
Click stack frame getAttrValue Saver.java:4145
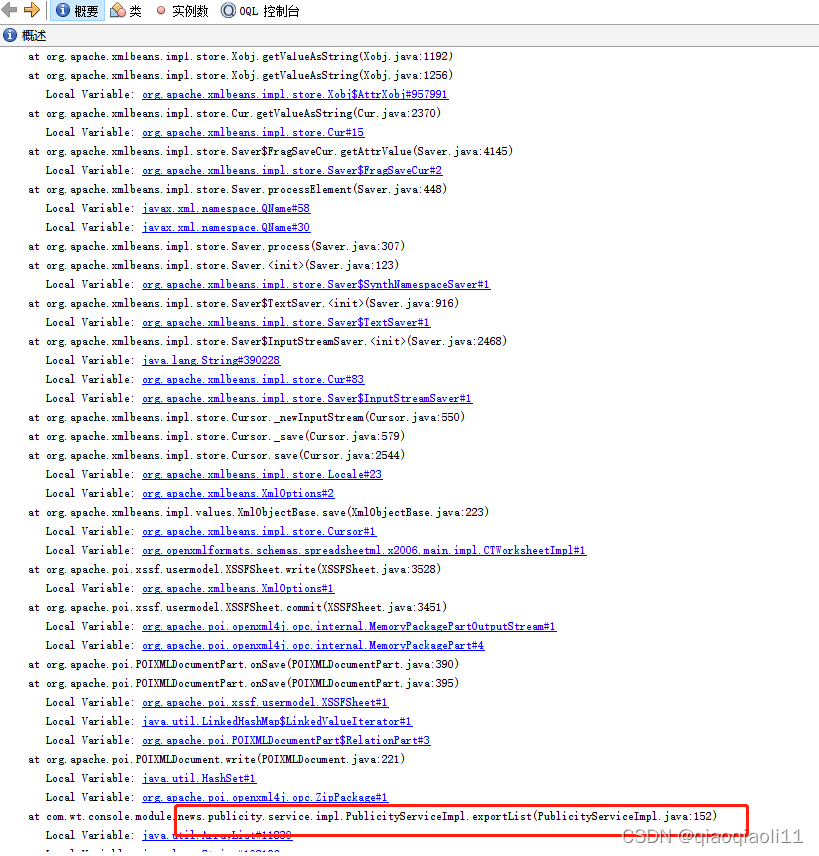pyautogui.click(x=270, y=151)
